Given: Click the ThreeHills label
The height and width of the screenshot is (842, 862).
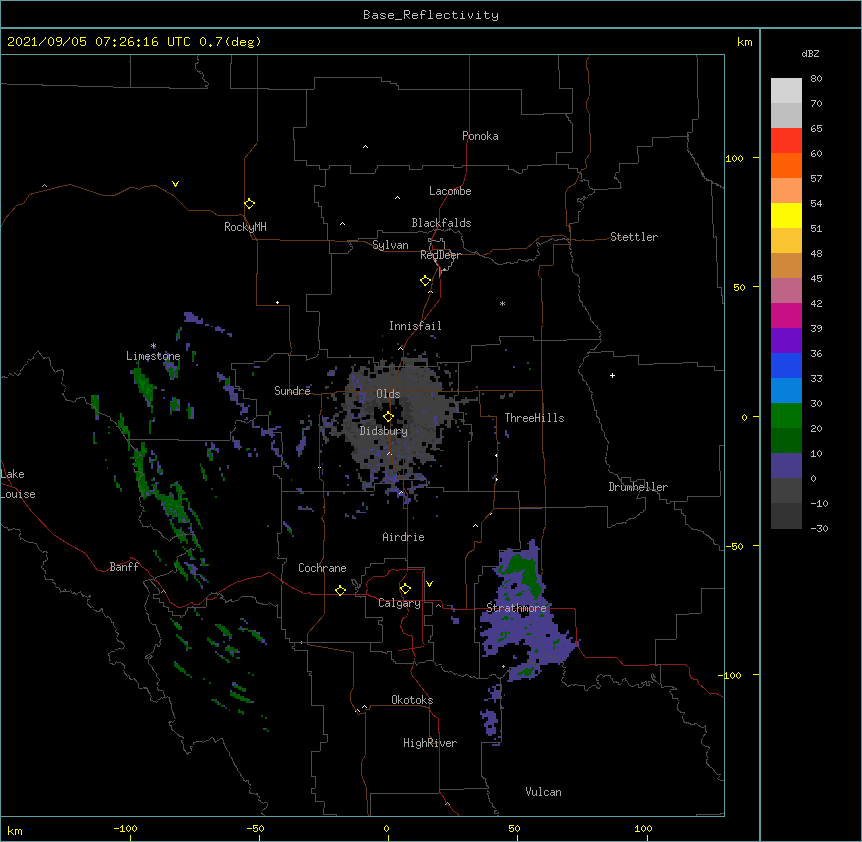Looking at the screenshot, I should pos(534,418).
